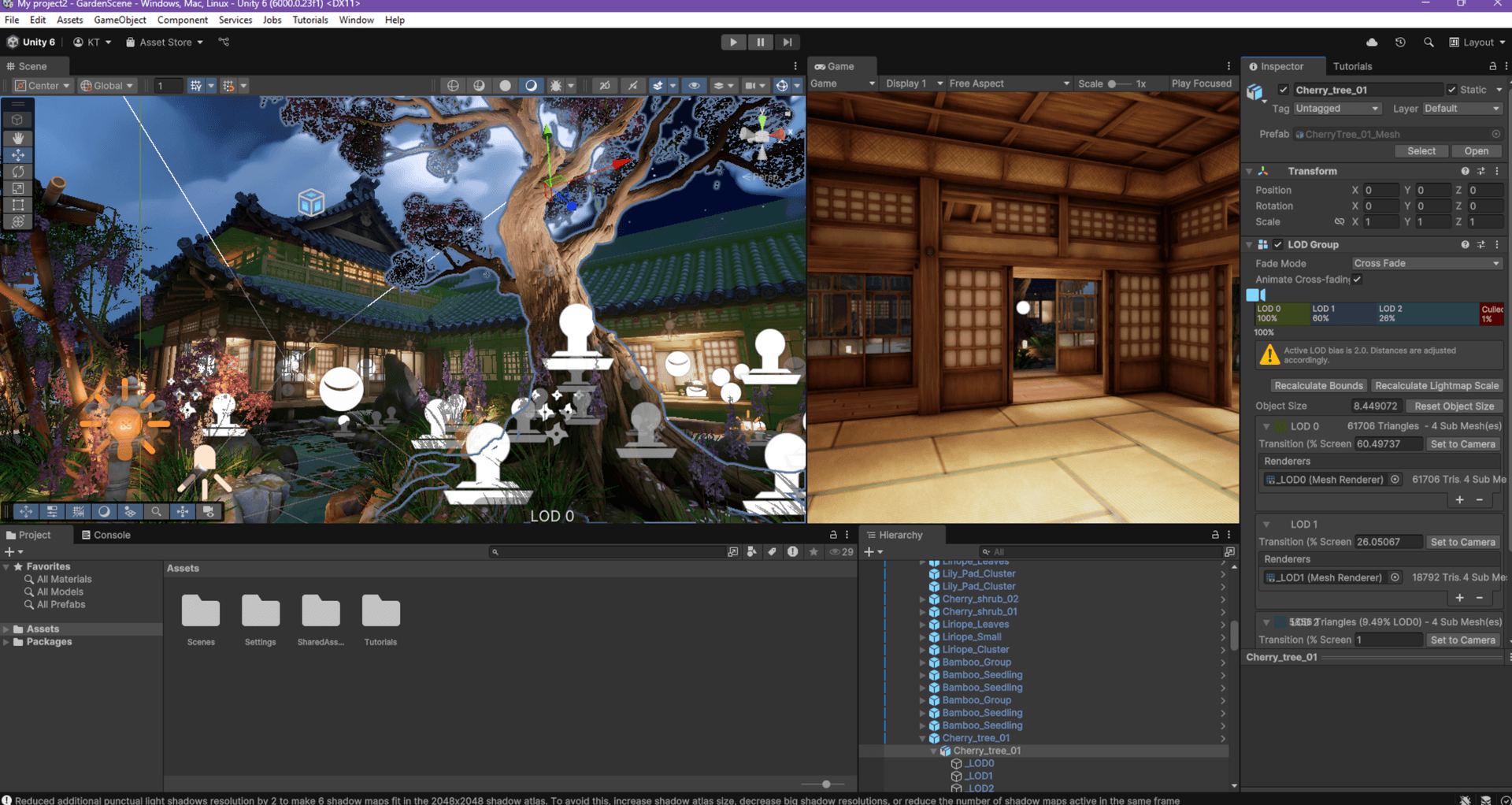Open the Tag Untagged dropdown
The height and width of the screenshot is (805, 1512).
point(1336,109)
